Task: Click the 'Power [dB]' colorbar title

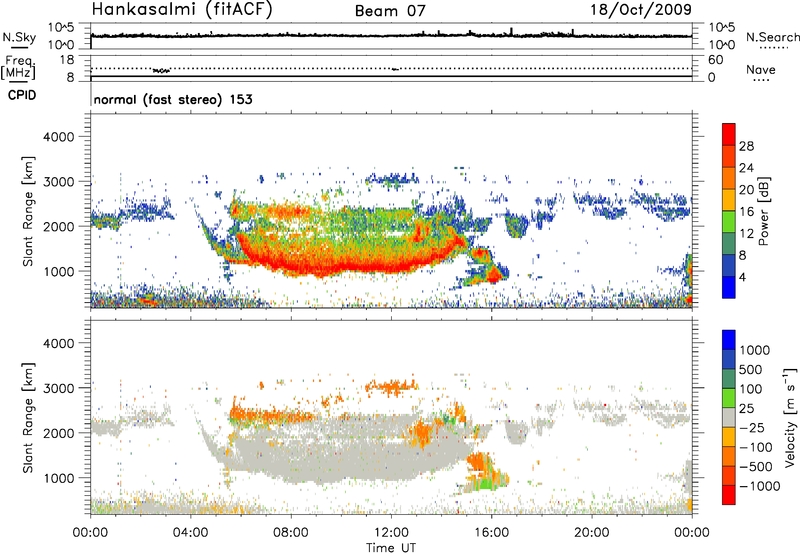Action: 763,211
